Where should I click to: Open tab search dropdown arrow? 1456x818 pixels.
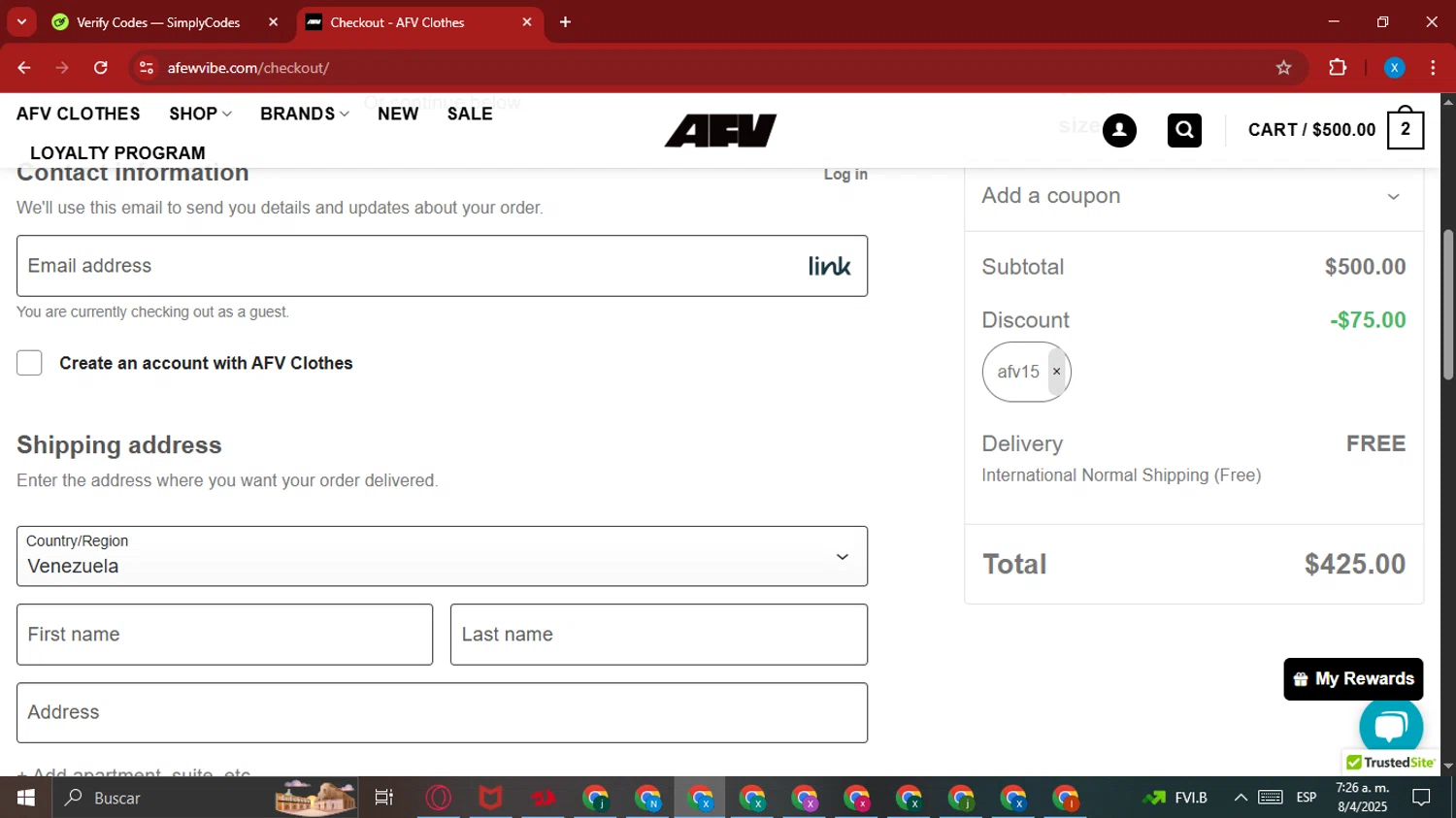pyautogui.click(x=21, y=21)
